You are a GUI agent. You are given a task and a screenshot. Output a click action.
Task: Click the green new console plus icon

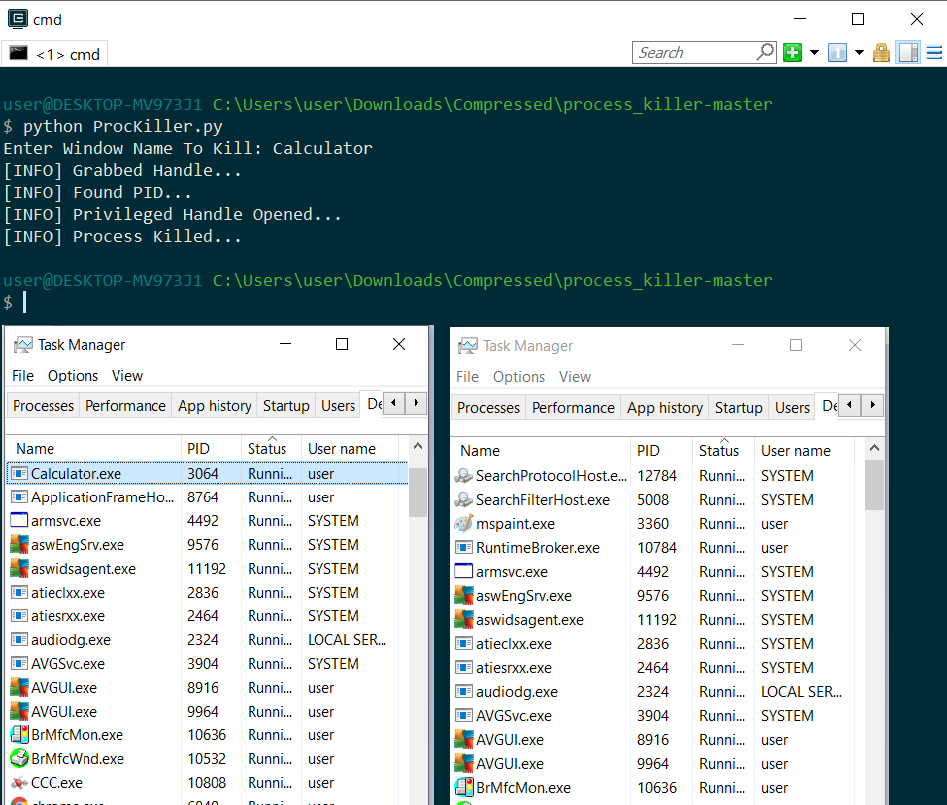pyautogui.click(x=792, y=53)
